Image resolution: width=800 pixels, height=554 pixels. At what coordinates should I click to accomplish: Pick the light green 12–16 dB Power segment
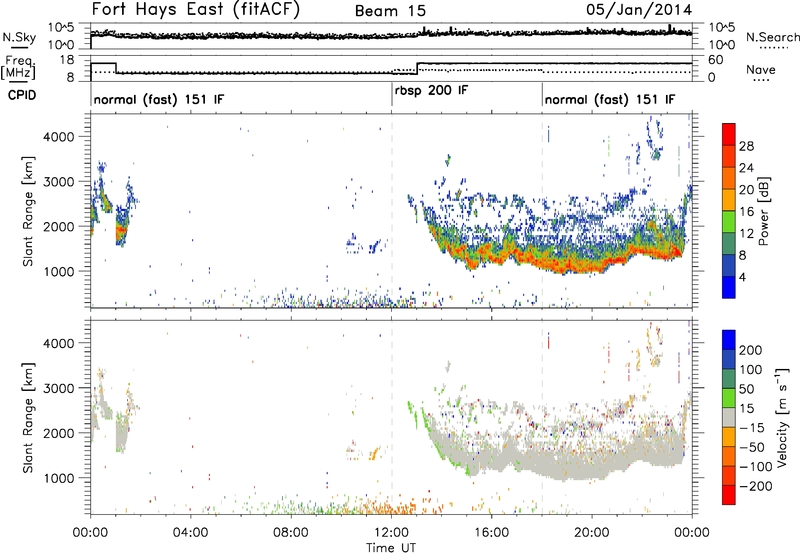729,222
